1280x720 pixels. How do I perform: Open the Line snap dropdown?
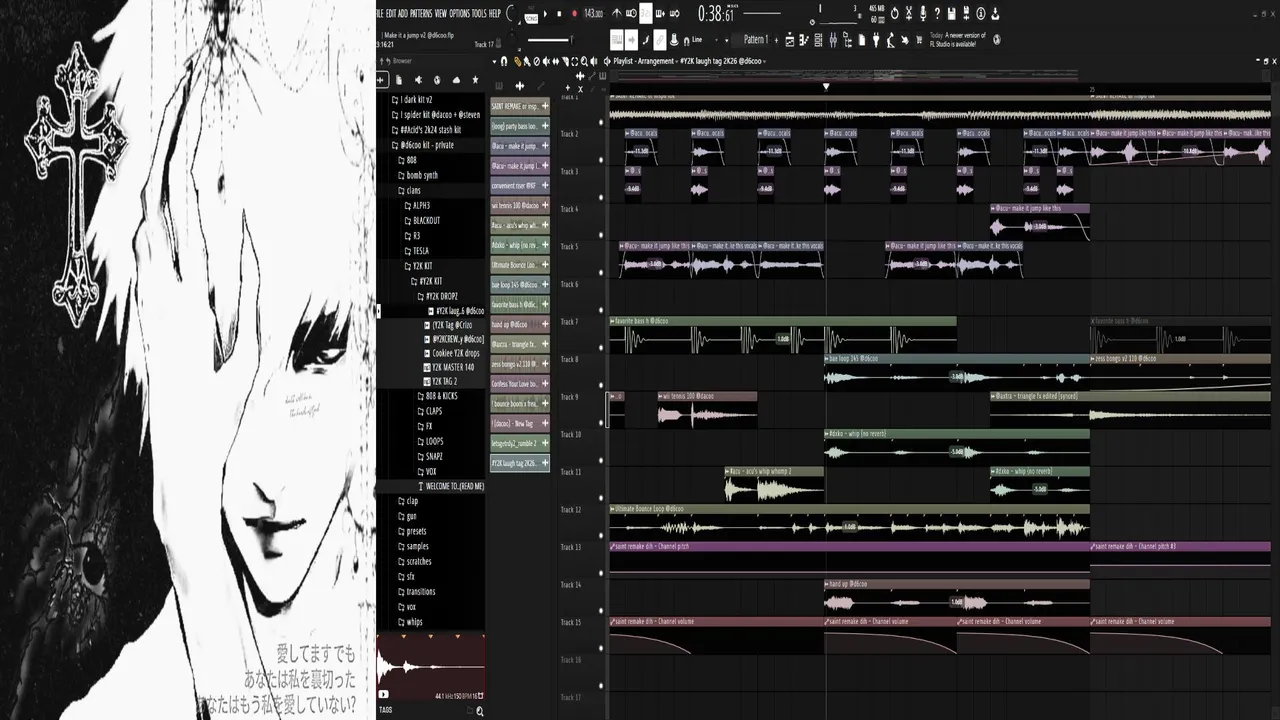(x=705, y=40)
